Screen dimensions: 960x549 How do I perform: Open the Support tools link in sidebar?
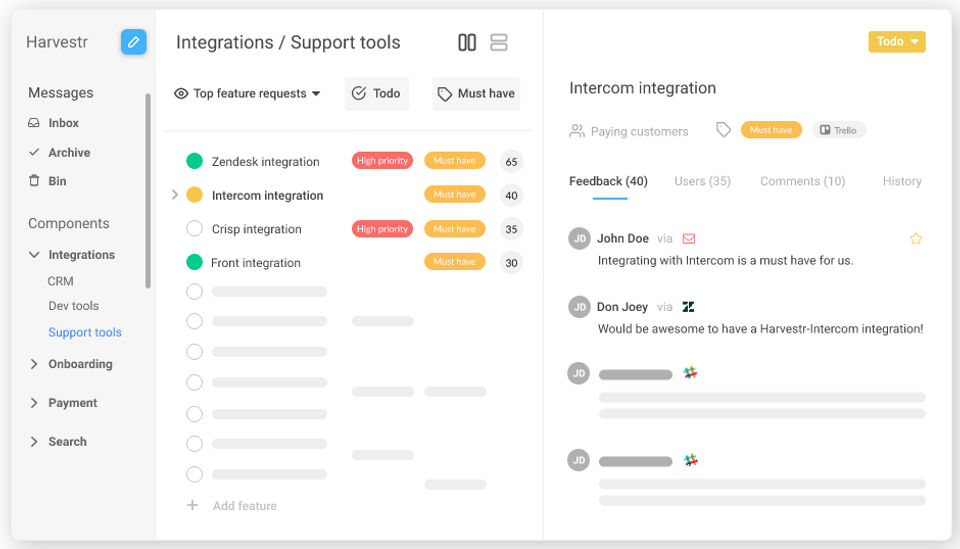(85, 332)
